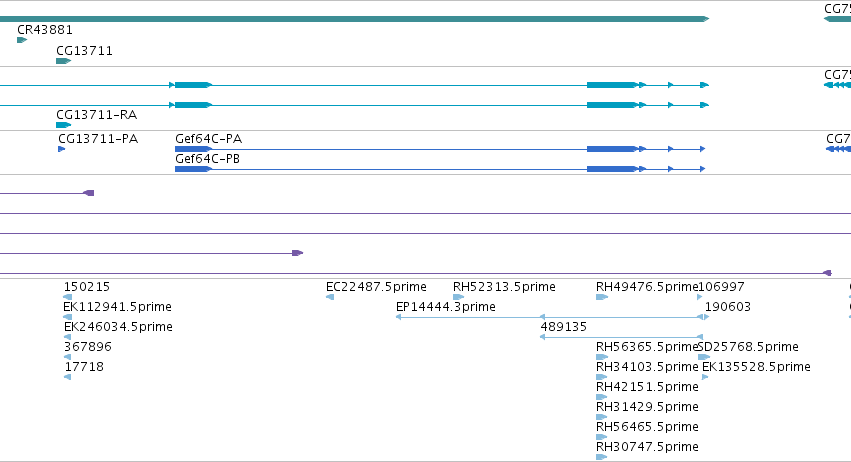Click the long teal gene bar at top
This screenshot has height=462, width=851.
tap(354, 19)
